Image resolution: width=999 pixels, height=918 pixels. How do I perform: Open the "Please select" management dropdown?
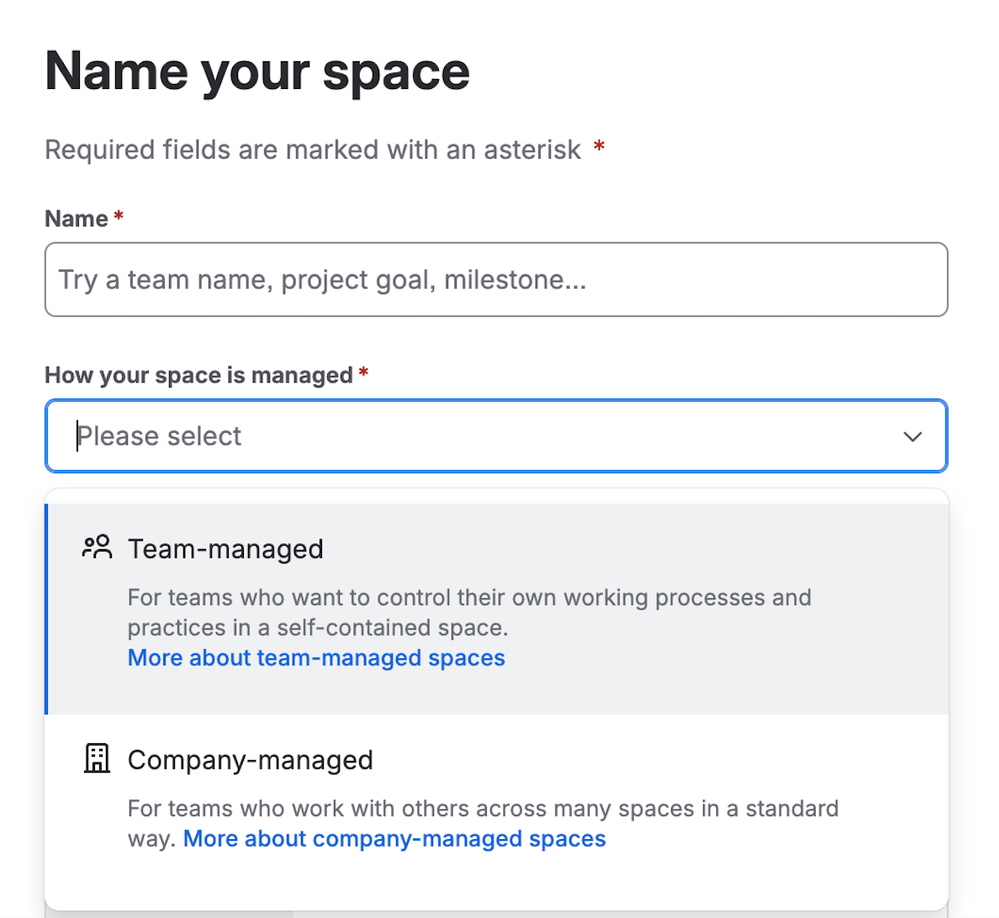[x=480, y=436]
